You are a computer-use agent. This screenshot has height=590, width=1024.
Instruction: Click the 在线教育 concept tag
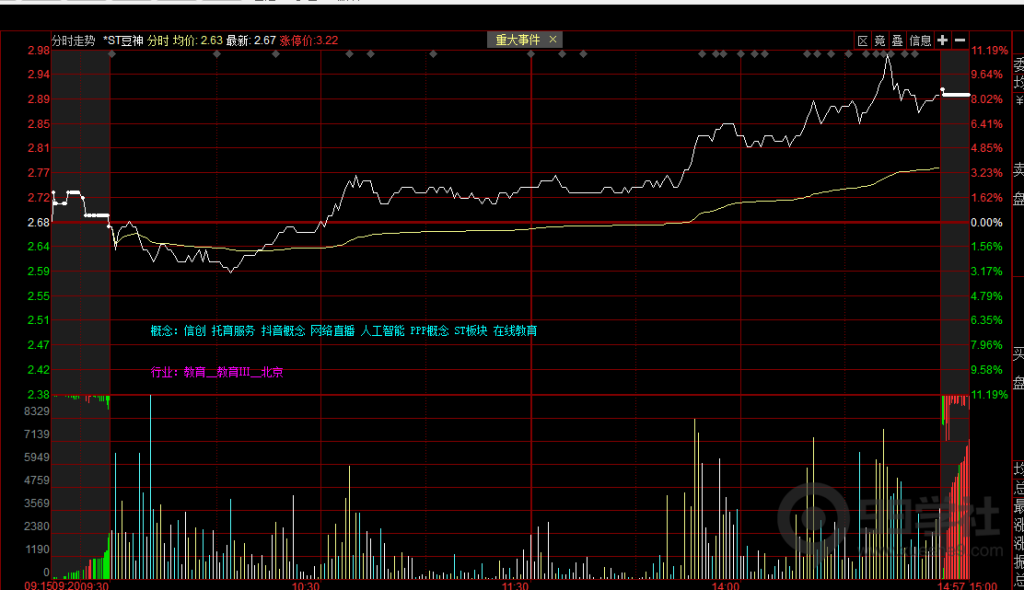[514, 330]
